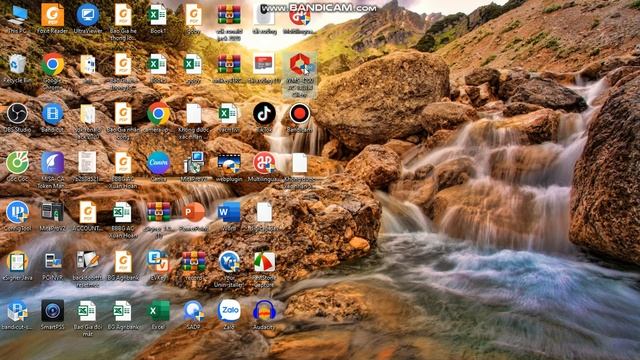Select the ACCOUNT PDF file
The image size is (640, 360).
click(x=87, y=216)
